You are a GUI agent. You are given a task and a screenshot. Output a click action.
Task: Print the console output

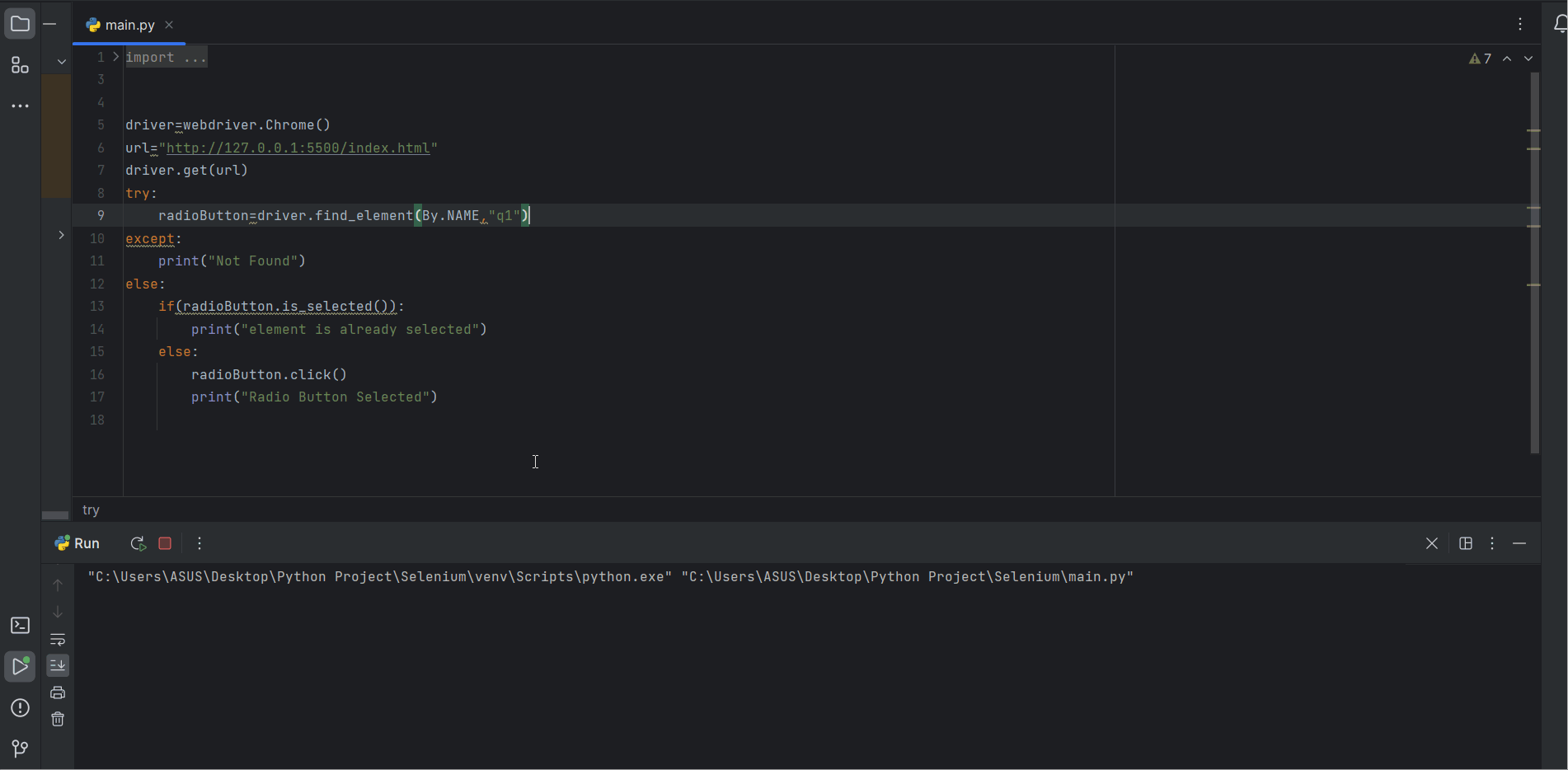(58, 693)
